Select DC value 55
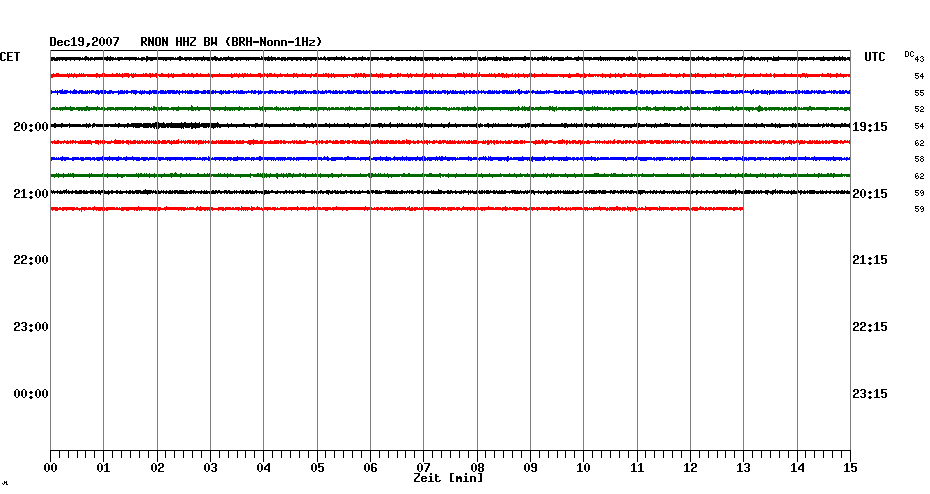 (x=919, y=93)
